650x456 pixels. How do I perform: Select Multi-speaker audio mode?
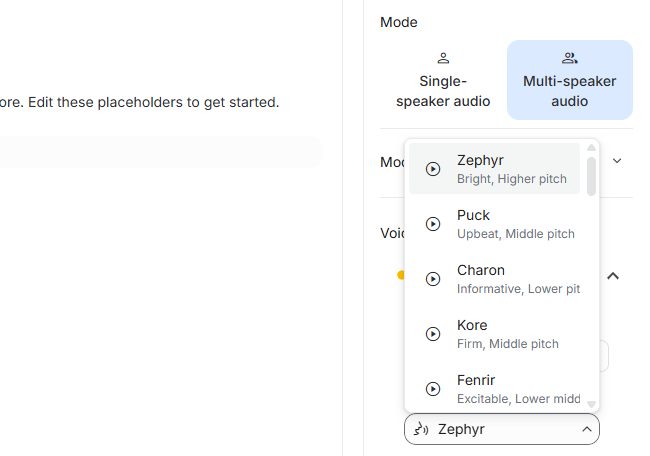click(570, 80)
